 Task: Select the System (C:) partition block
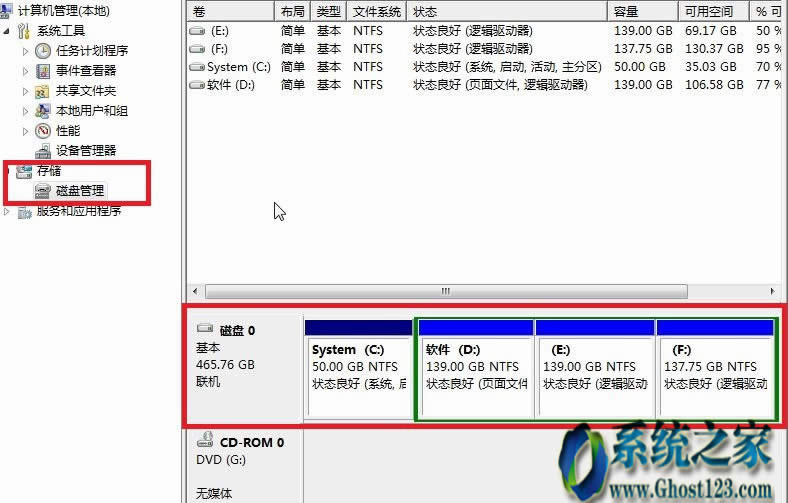(x=358, y=368)
